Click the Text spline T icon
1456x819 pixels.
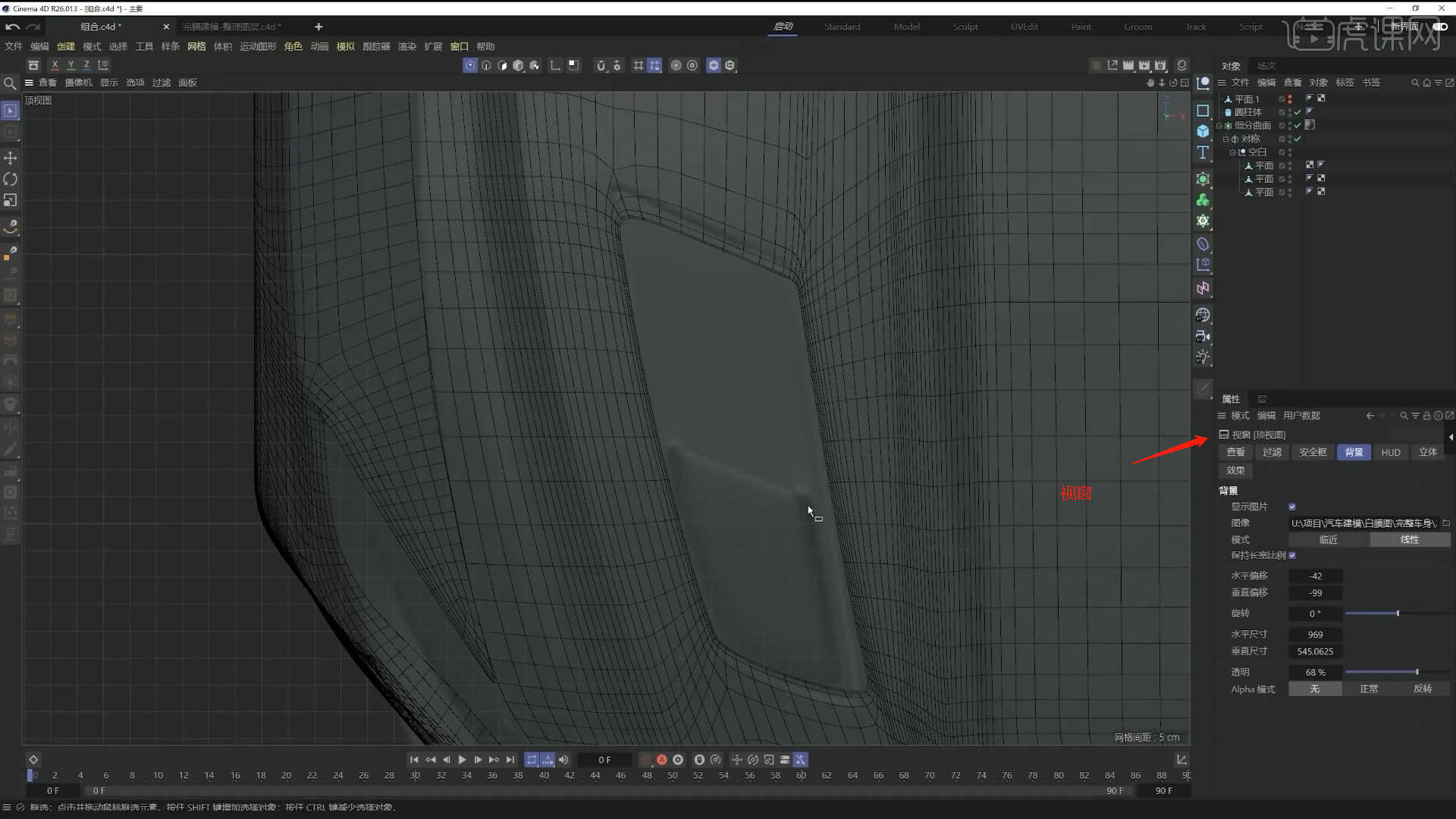[1203, 152]
